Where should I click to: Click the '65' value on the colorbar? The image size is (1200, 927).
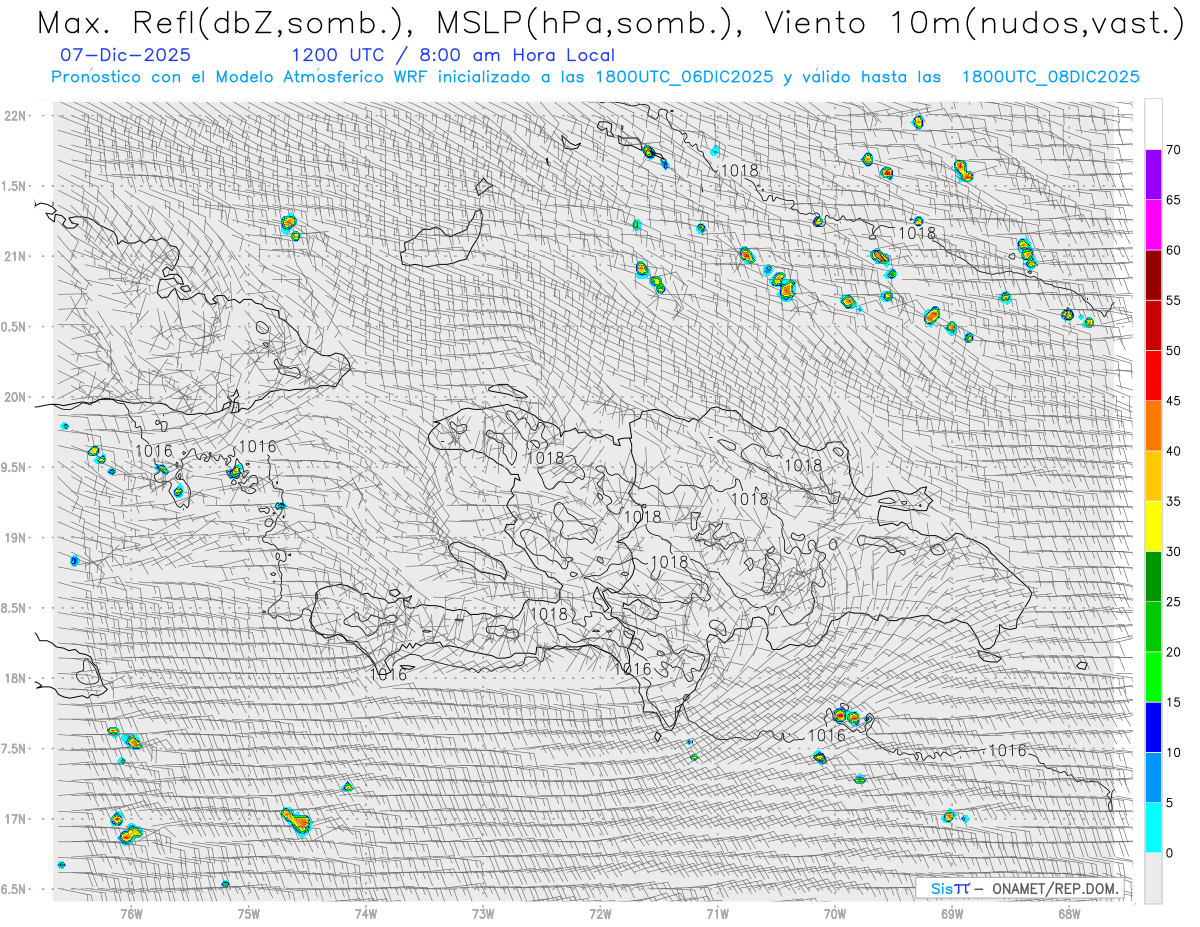tap(1173, 200)
